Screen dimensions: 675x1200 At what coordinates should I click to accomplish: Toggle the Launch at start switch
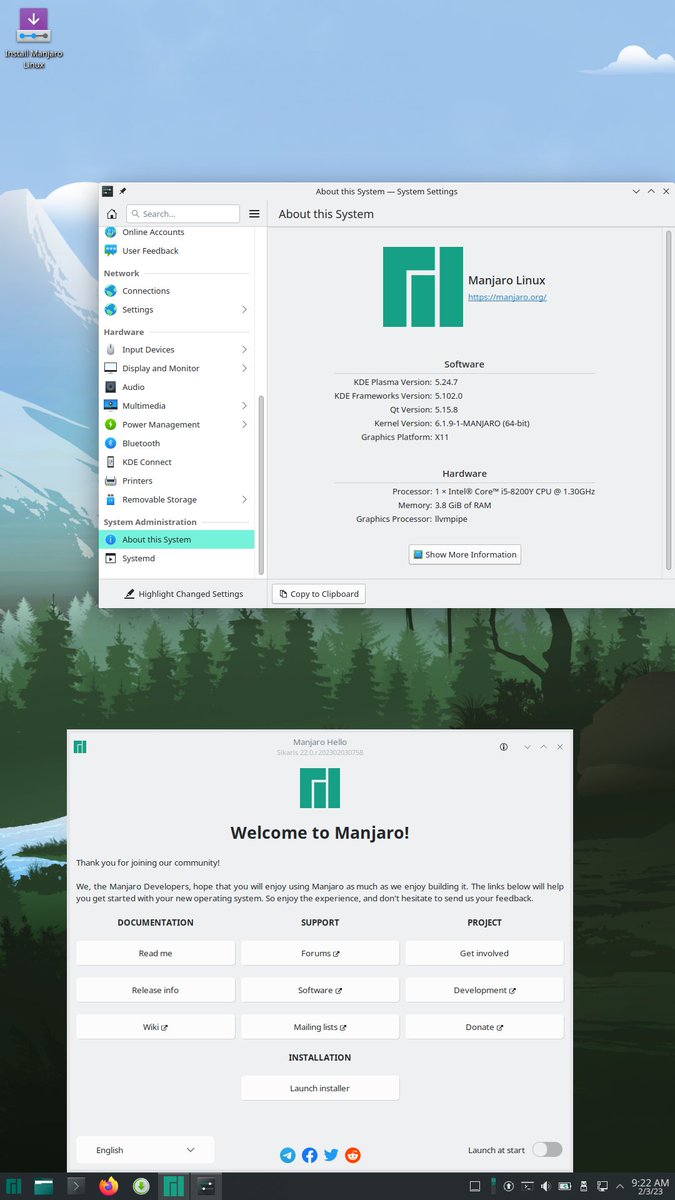pyautogui.click(x=547, y=1150)
